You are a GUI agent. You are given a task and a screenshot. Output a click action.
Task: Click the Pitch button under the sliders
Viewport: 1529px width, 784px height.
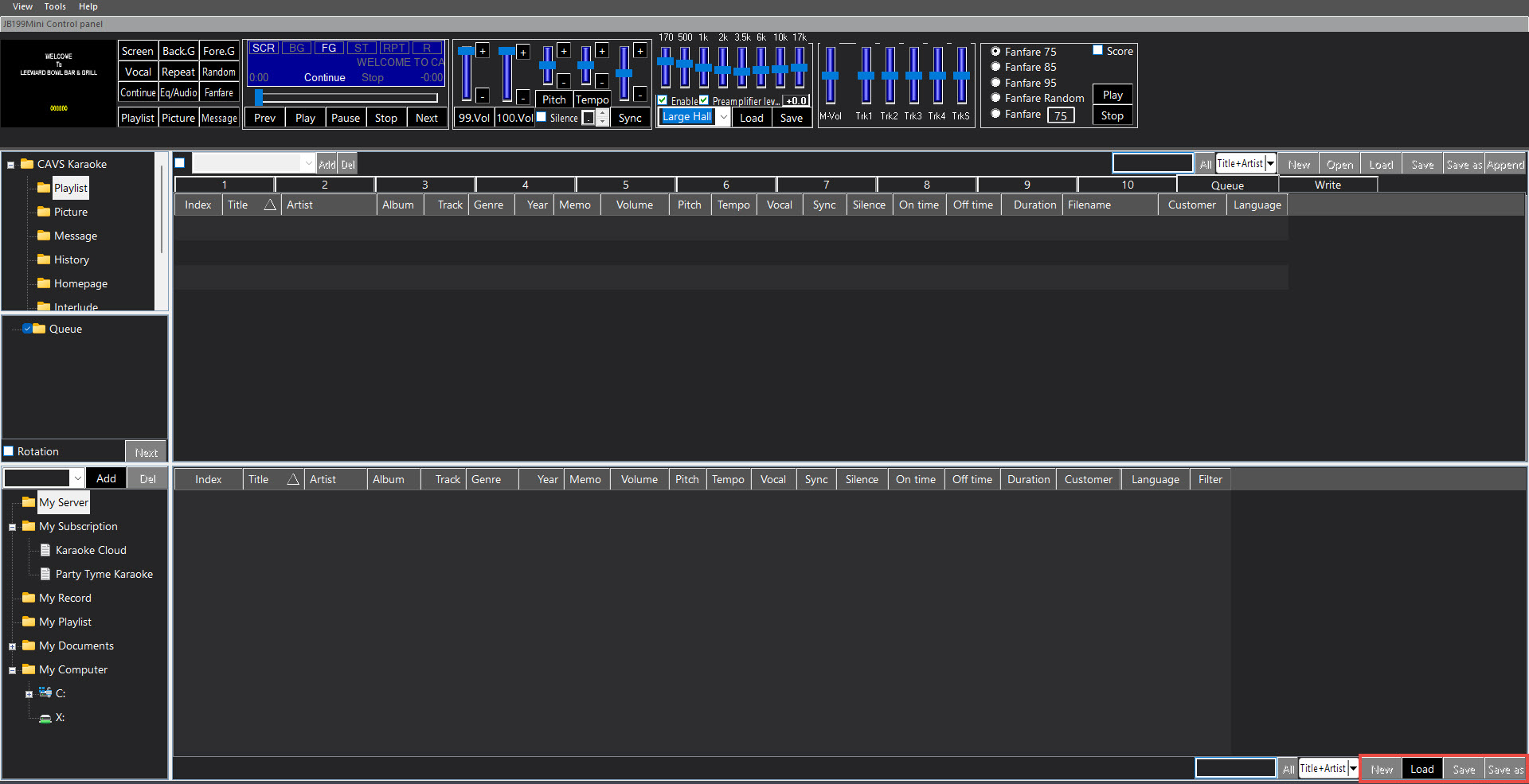(553, 99)
